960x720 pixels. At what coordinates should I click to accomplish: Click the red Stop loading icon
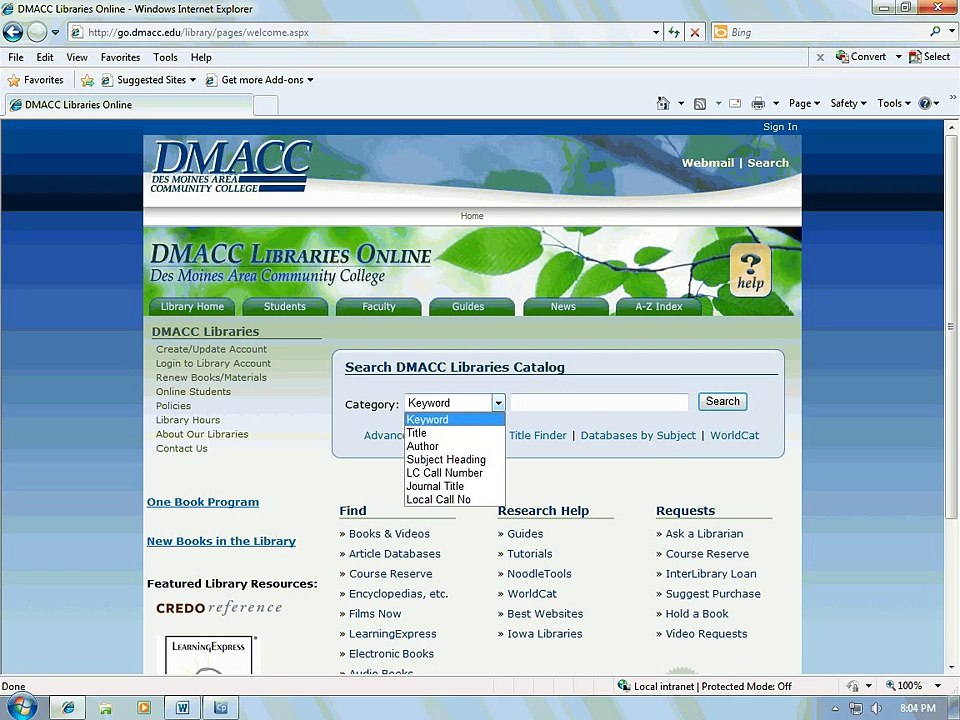click(x=695, y=32)
